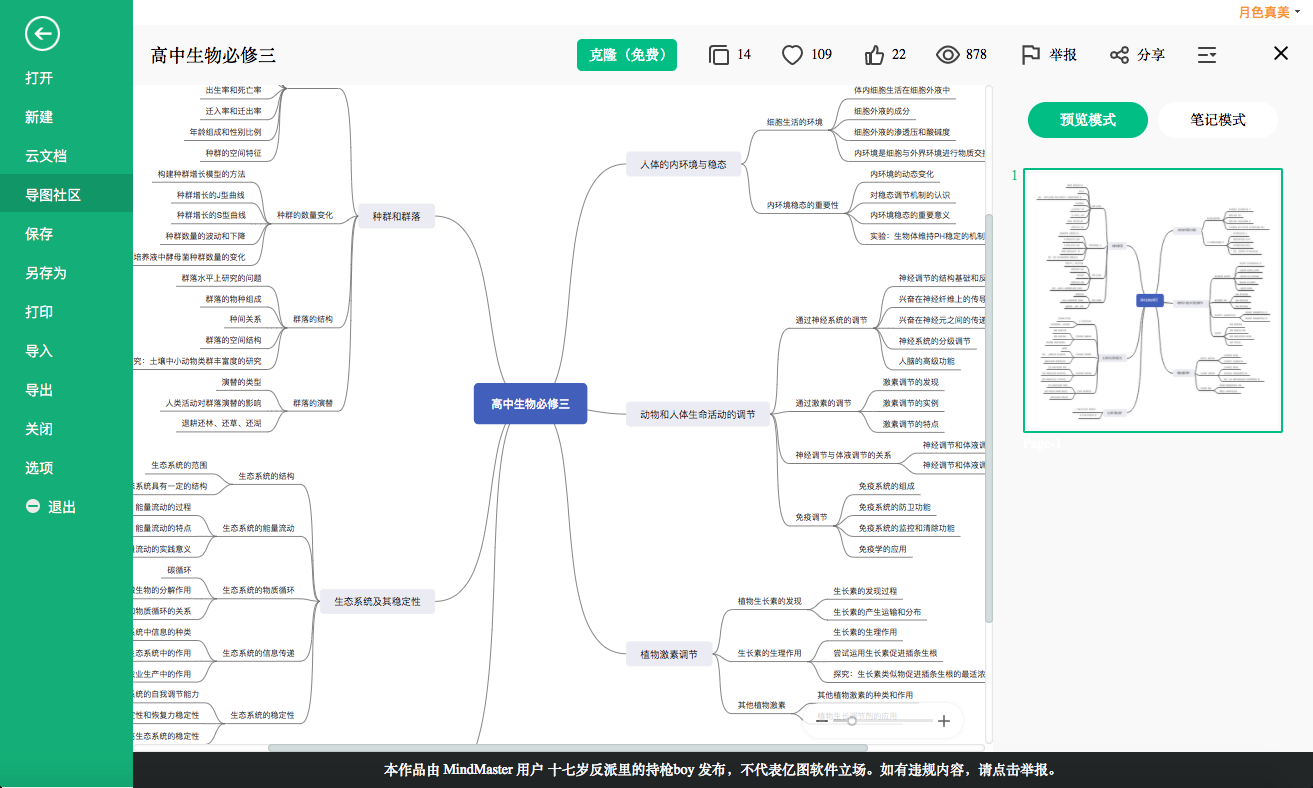1313x788 pixels.
Task: Click 关闭 in the sidebar
Action: click(x=66, y=429)
